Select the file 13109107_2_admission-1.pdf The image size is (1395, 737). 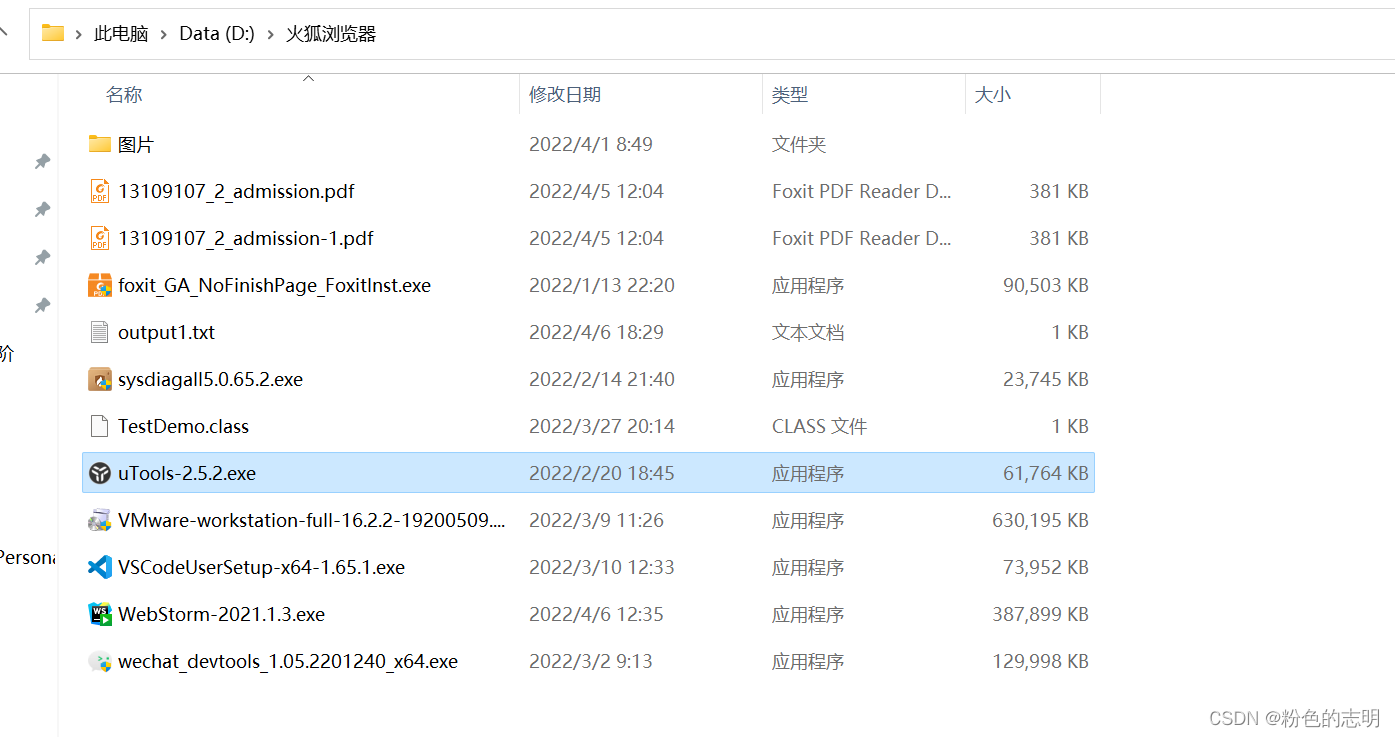click(246, 238)
